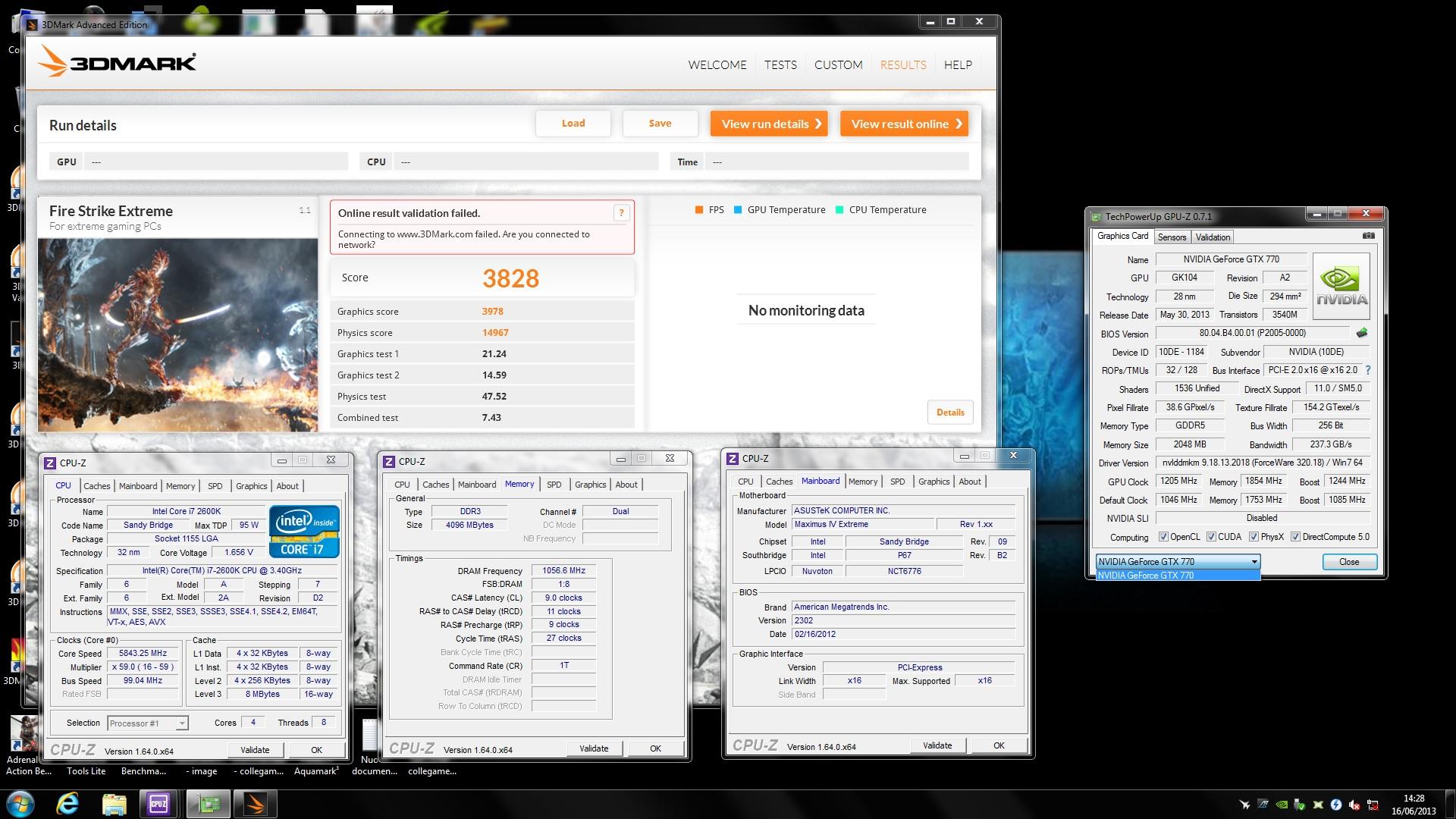Choose NVIDIA GeForce GTX 770 list entry
Viewport: 1456px width, 819px height.
tap(1178, 576)
